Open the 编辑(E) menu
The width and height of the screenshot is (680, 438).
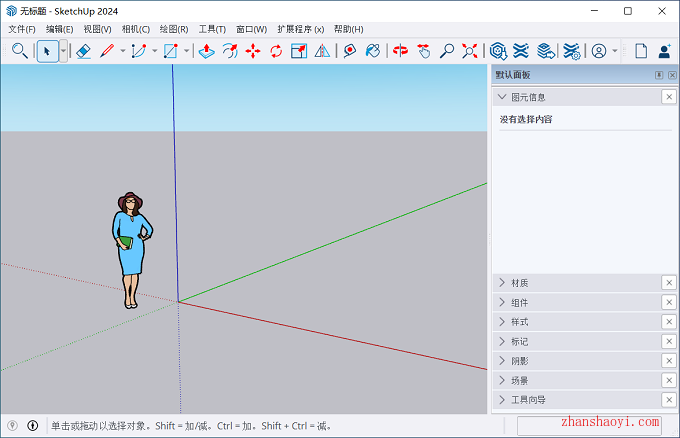tap(59, 29)
